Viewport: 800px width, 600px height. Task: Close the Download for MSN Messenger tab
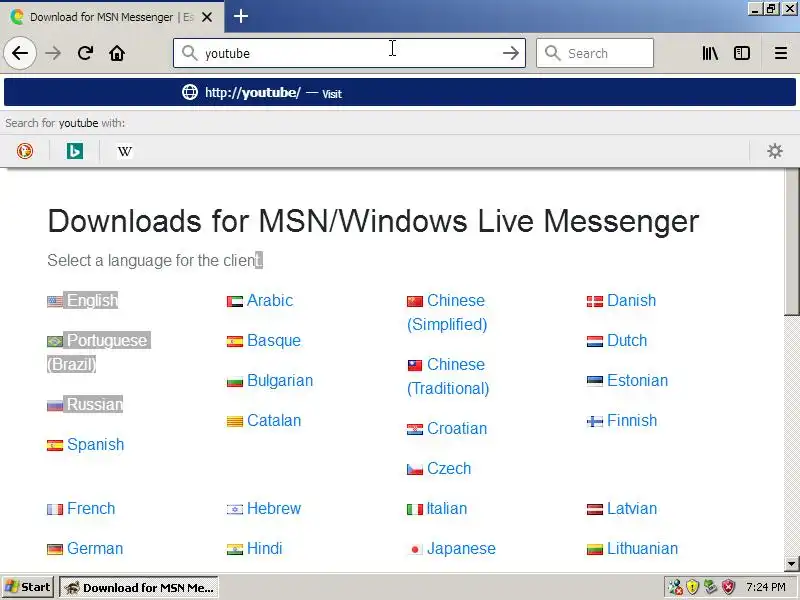tap(207, 17)
